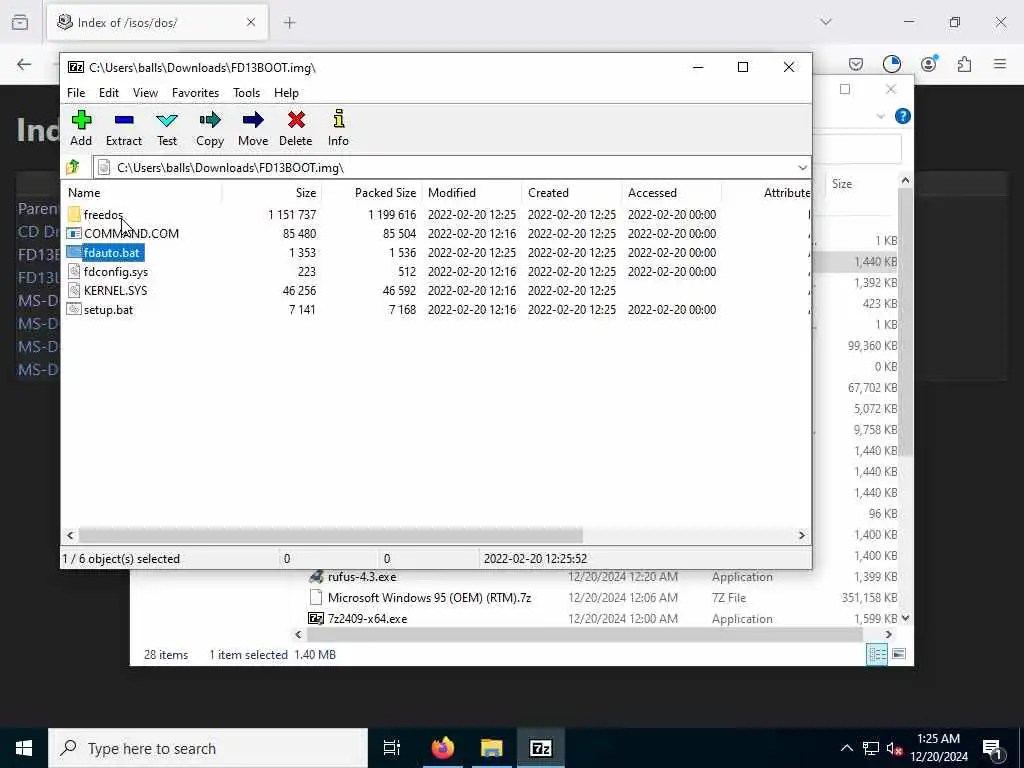Open Firefox application menu (hamburger)
1024x768 pixels.
coord(1000,63)
